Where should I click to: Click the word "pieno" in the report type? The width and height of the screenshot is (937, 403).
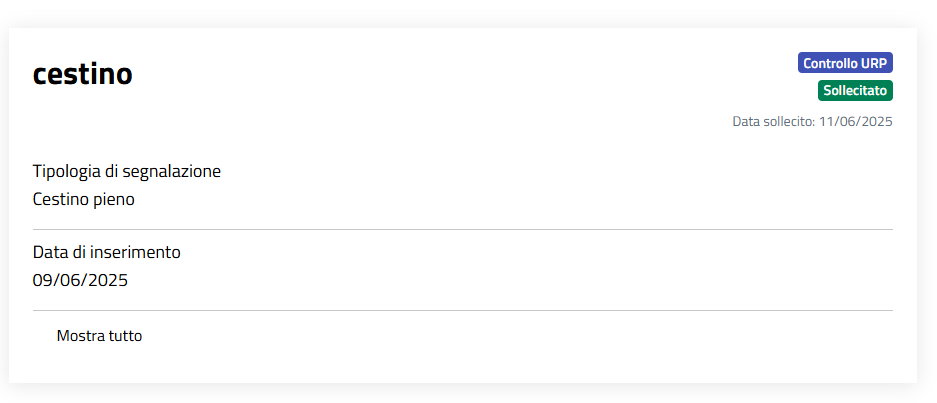point(113,199)
